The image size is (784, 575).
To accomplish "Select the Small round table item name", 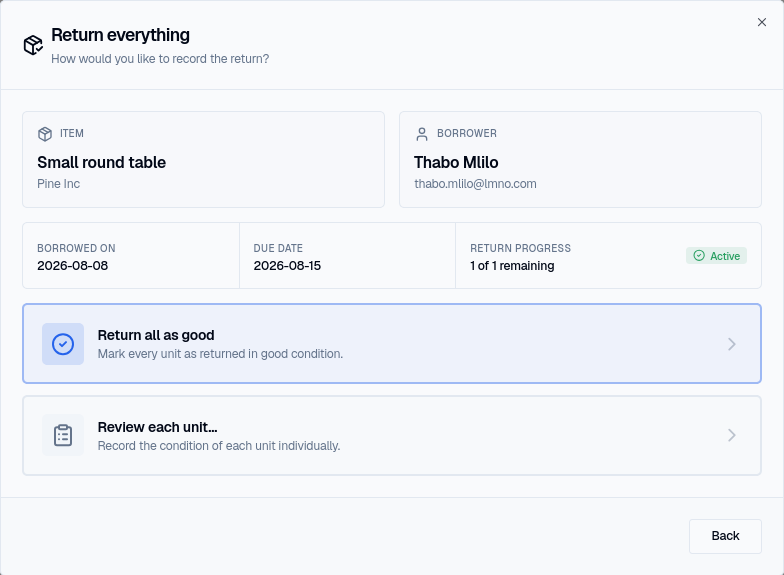I will [x=102, y=162].
